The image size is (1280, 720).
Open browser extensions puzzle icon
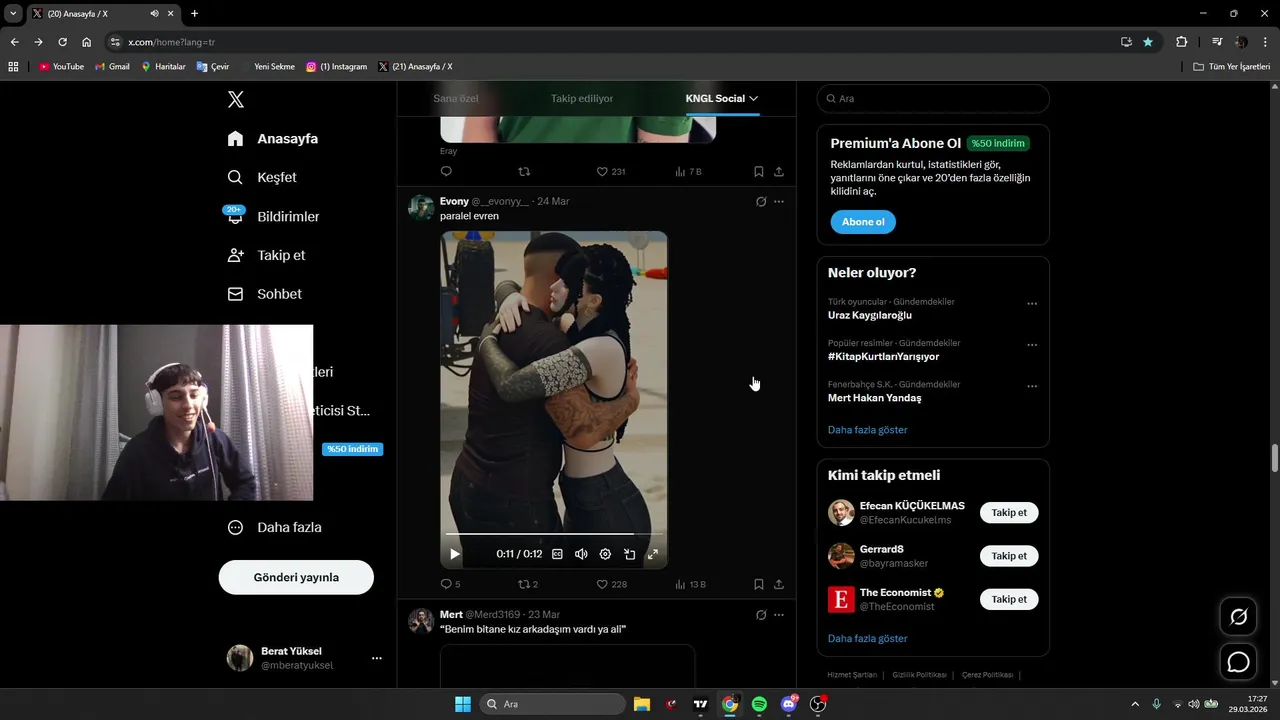tap(1182, 42)
